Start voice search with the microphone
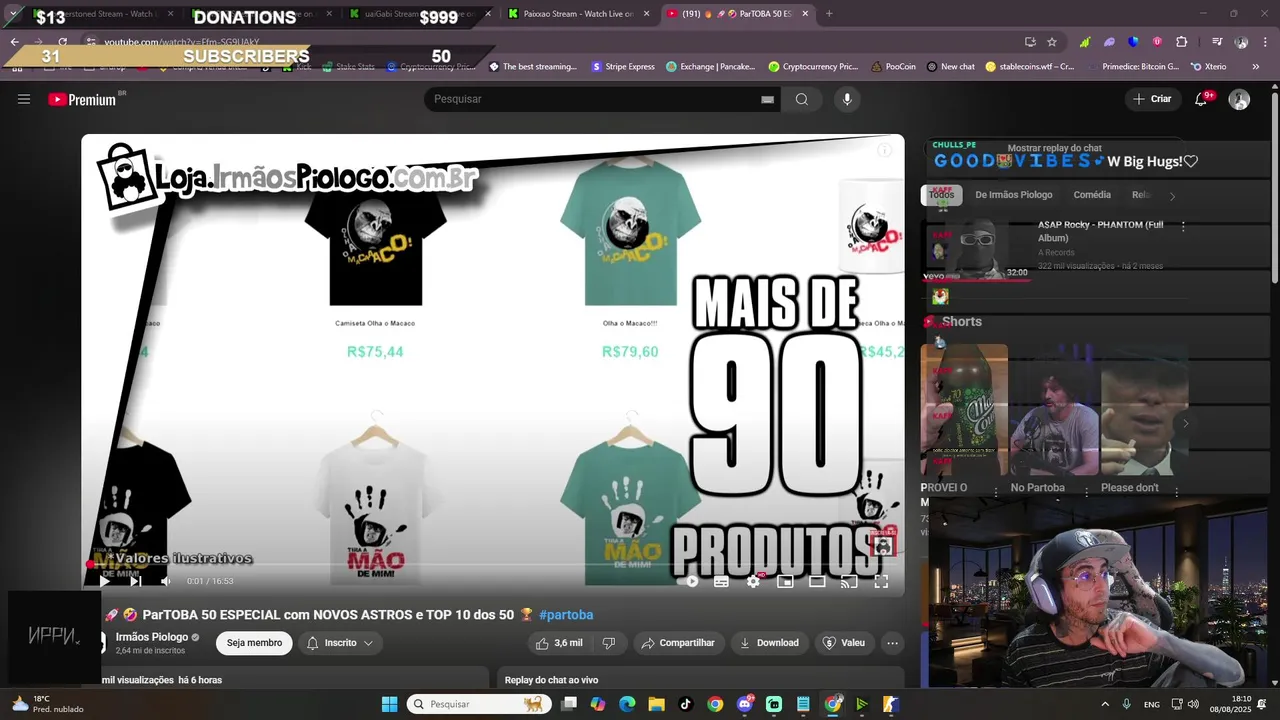This screenshot has width=1280, height=720. tap(847, 99)
